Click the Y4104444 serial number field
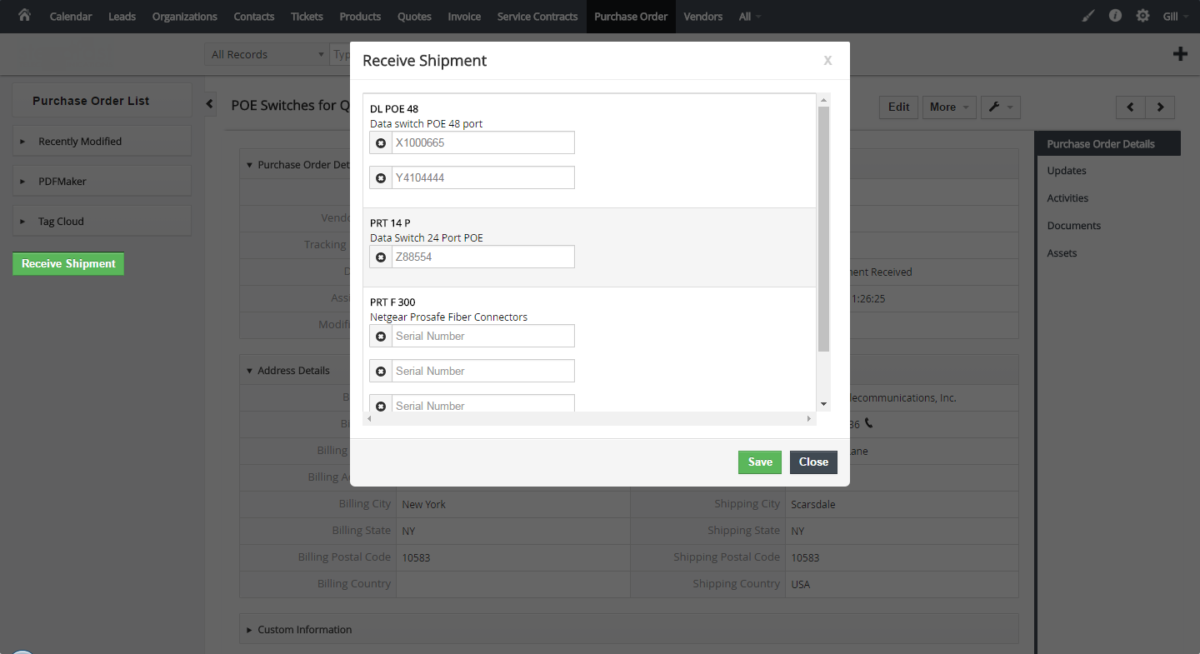The width and height of the screenshot is (1200, 654). [483, 178]
